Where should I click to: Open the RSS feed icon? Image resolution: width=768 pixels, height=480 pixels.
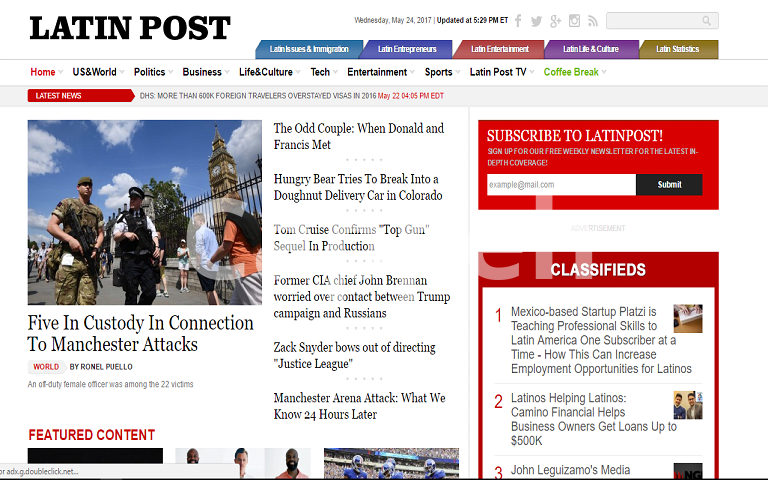click(x=593, y=21)
